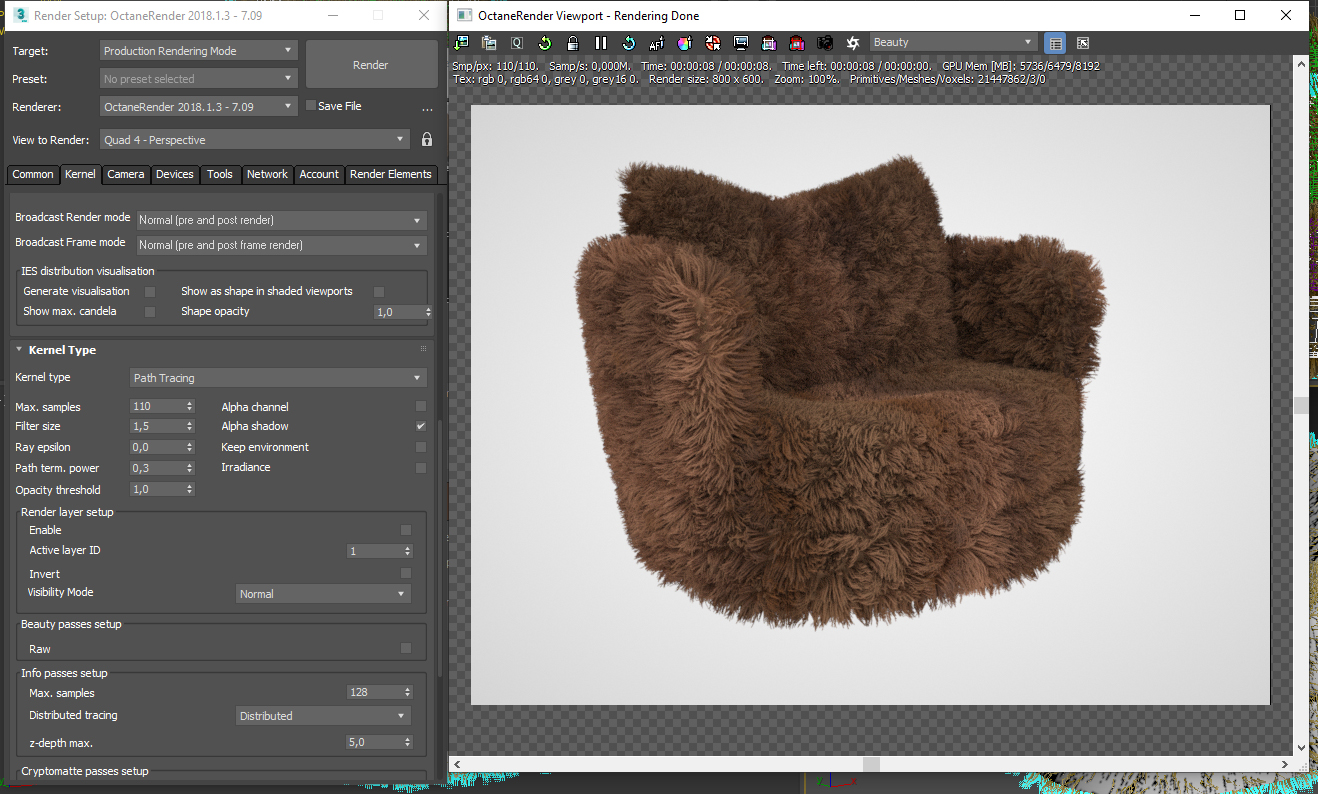1318x794 pixels.
Task: Click the highlighted statistics list icon
Action: click(1055, 43)
